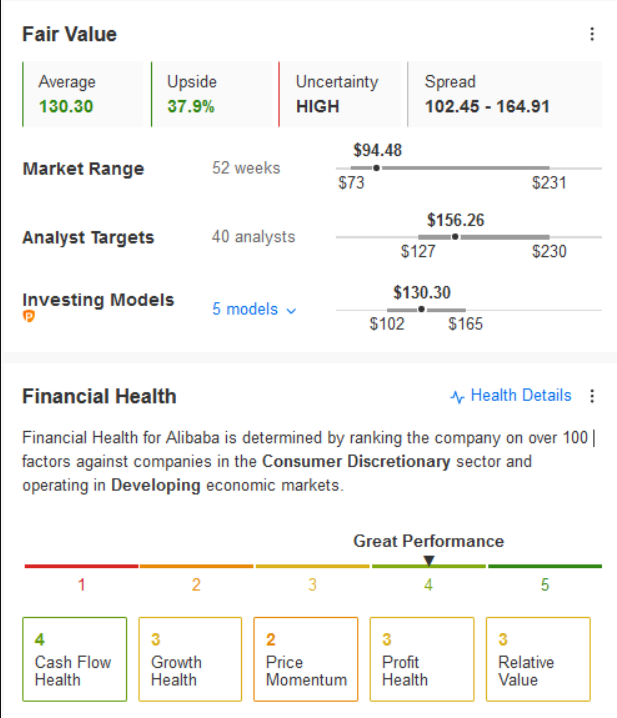
Task: Click the green score 4 segment on health scale
Action: point(429,567)
